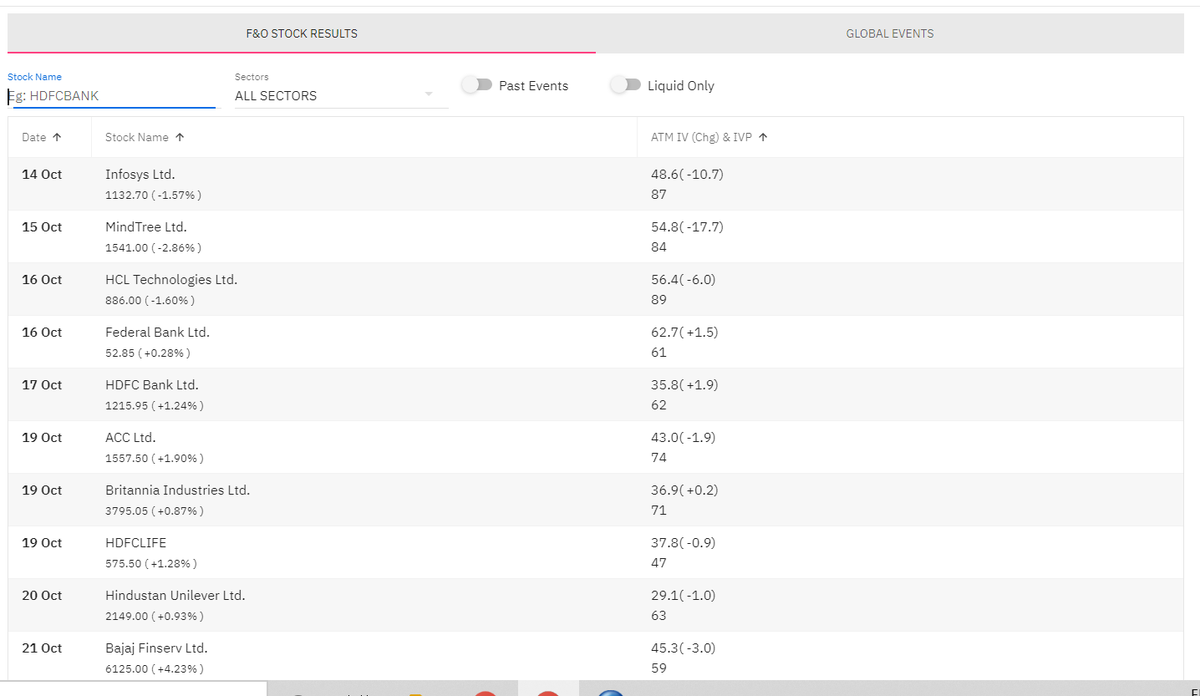
Task: Click ACC price 1557.50 (+1.90%)
Action: tap(155, 458)
